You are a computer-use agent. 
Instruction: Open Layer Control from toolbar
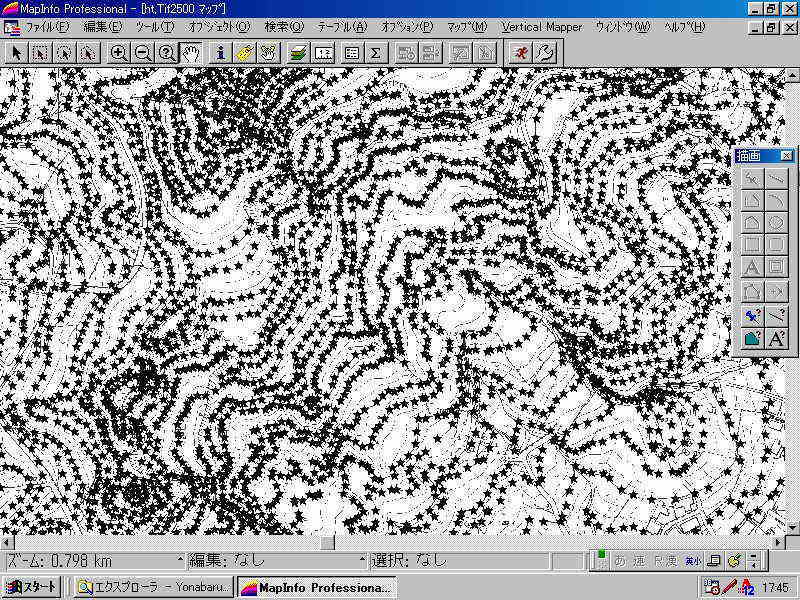tap(299, 52)
